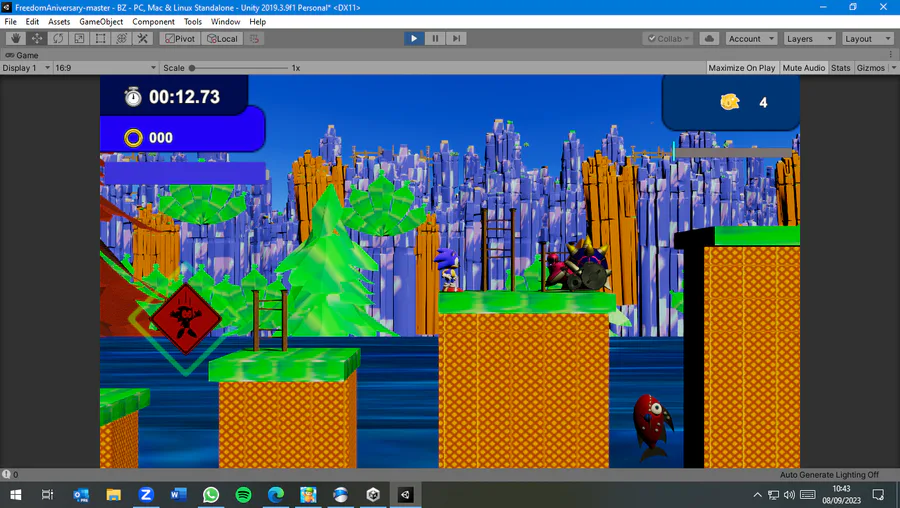Select the Move tool

pos(37,38)
